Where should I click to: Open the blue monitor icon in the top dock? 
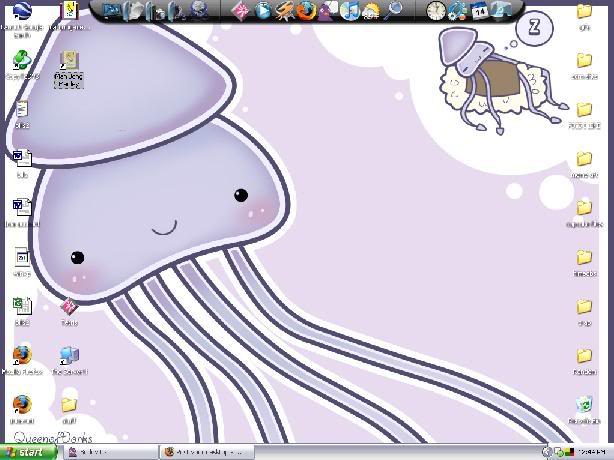tap(110, 11)
